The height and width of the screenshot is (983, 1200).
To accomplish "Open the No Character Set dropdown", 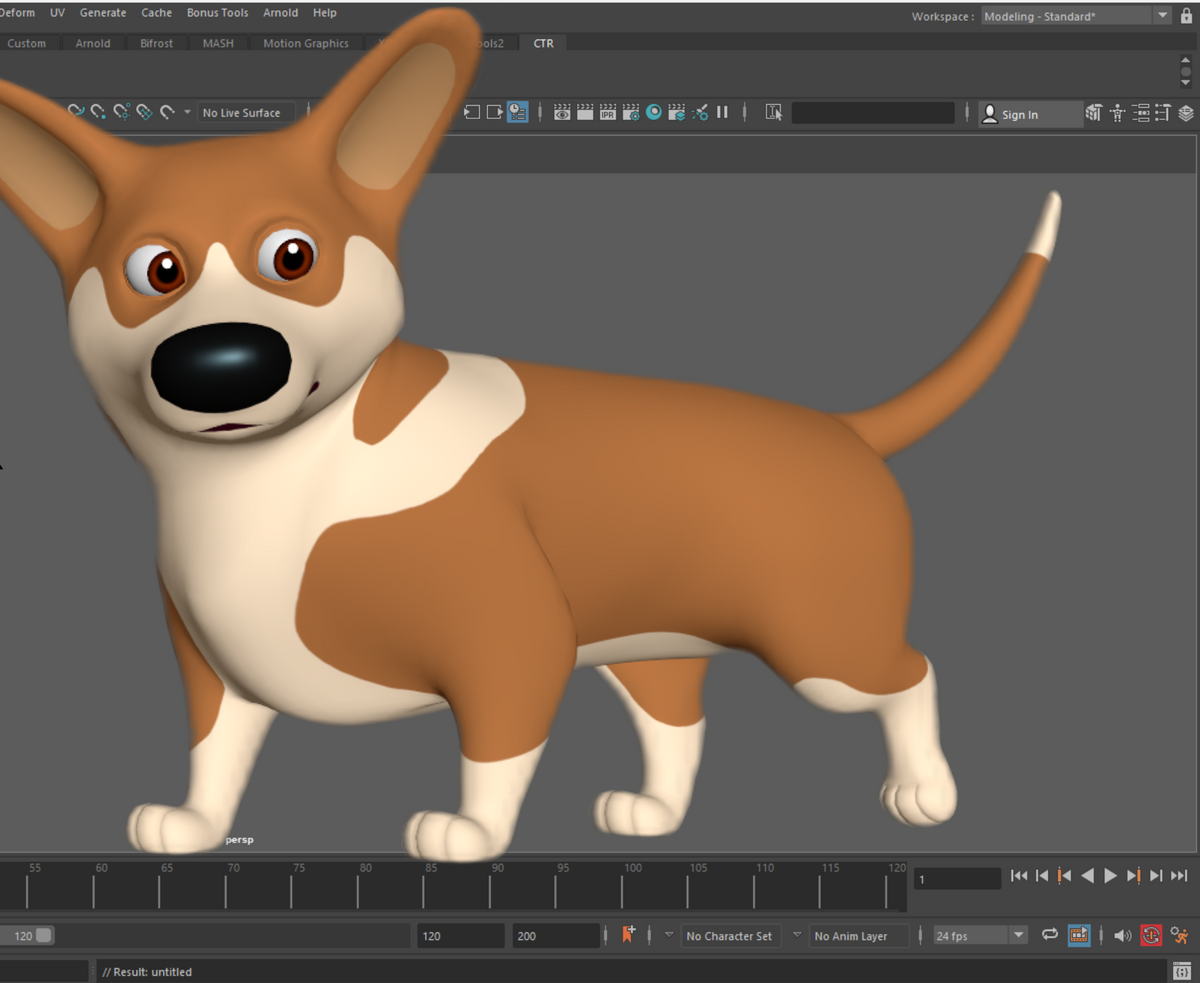I will point(730,935).
